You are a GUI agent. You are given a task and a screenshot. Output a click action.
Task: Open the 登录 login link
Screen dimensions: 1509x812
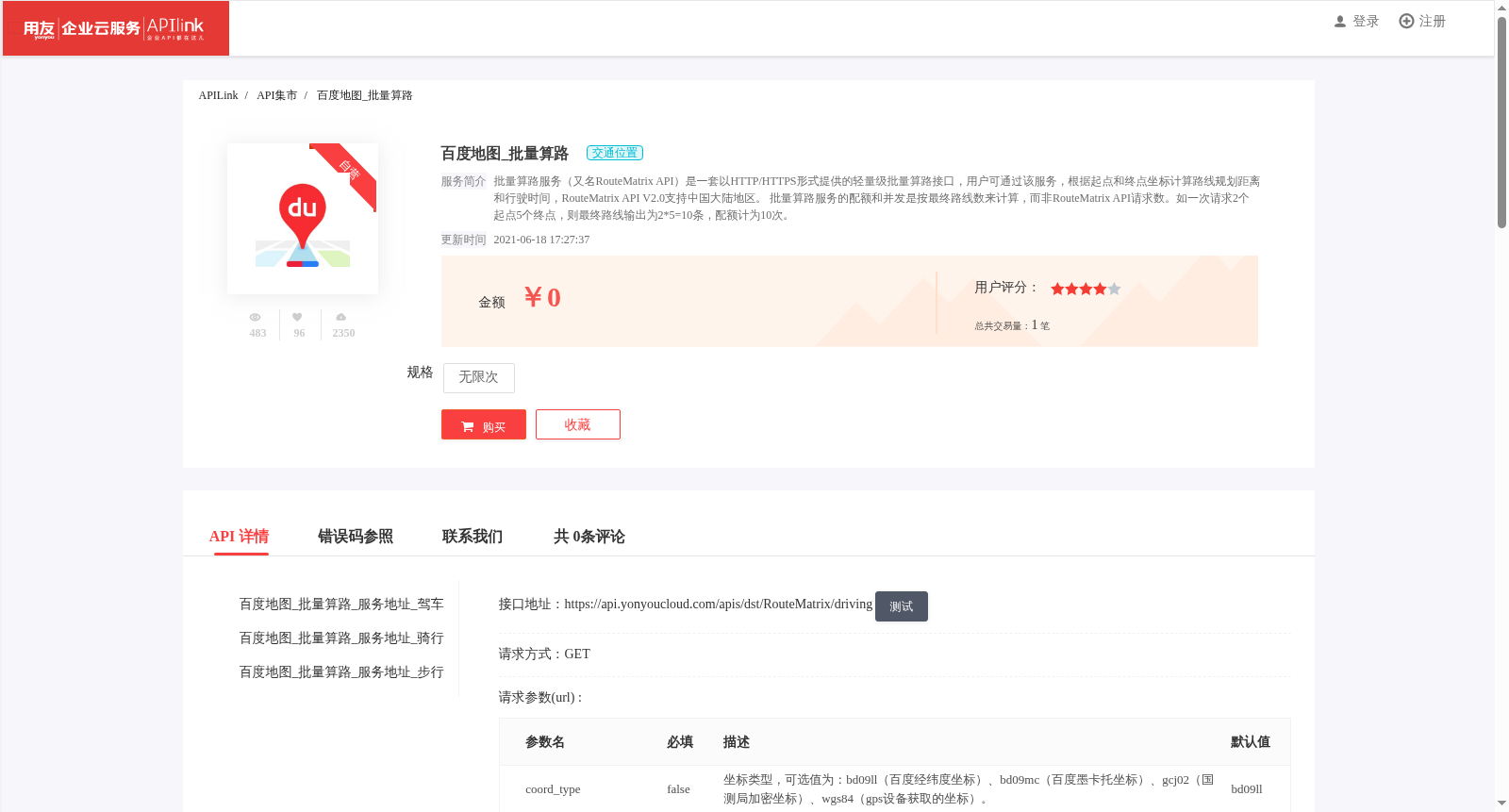(x=1366, y=22)
